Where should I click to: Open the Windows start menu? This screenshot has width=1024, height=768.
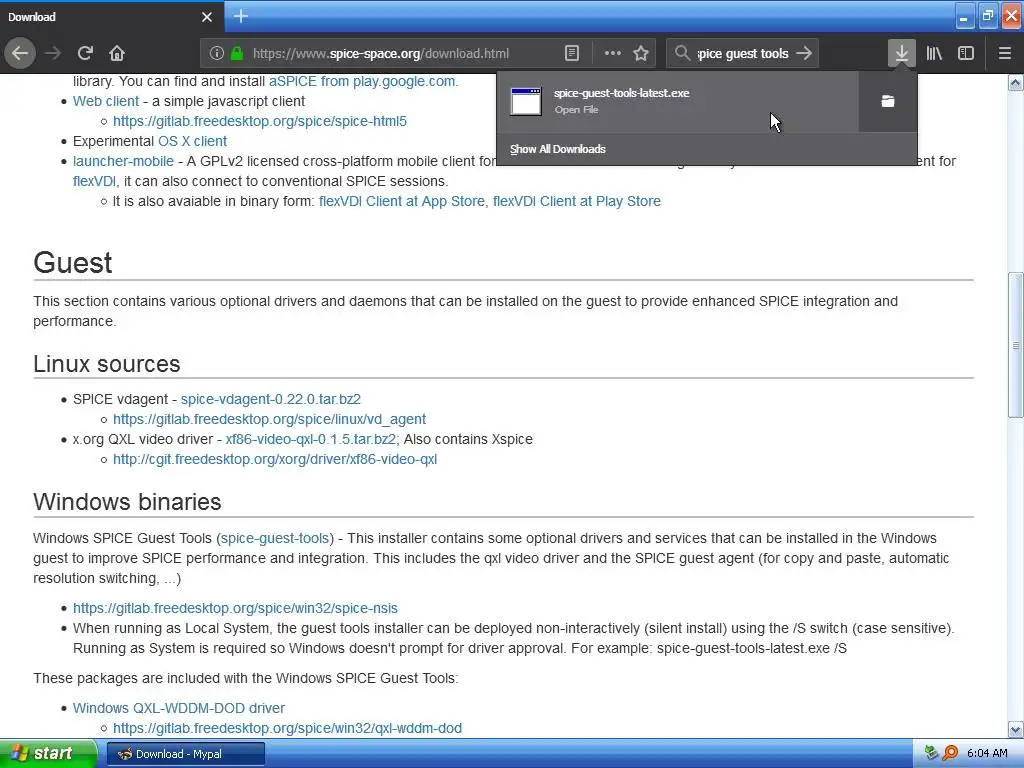[x=48, y=754]
